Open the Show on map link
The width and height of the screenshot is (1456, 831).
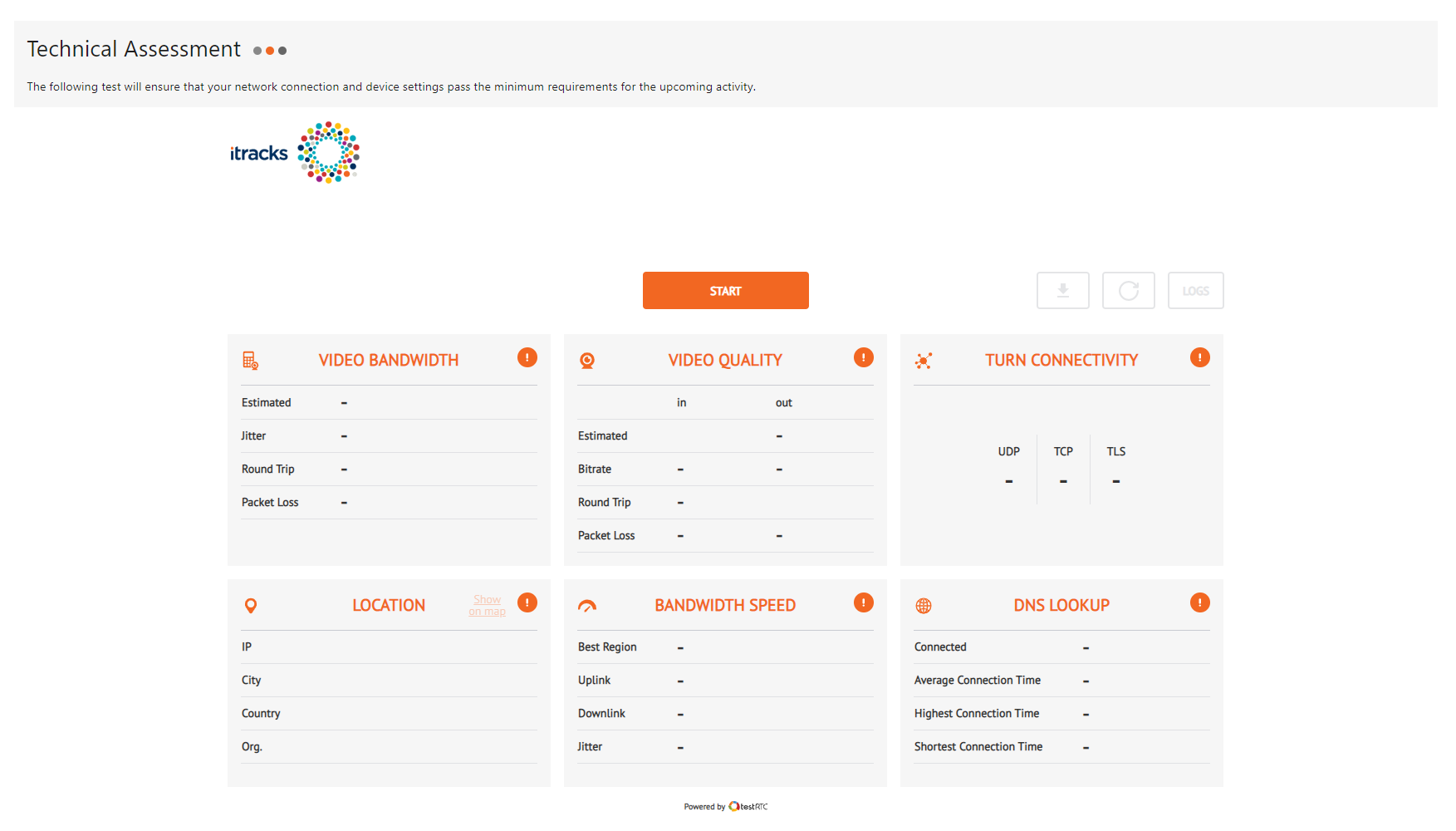(x=488, y=605)
